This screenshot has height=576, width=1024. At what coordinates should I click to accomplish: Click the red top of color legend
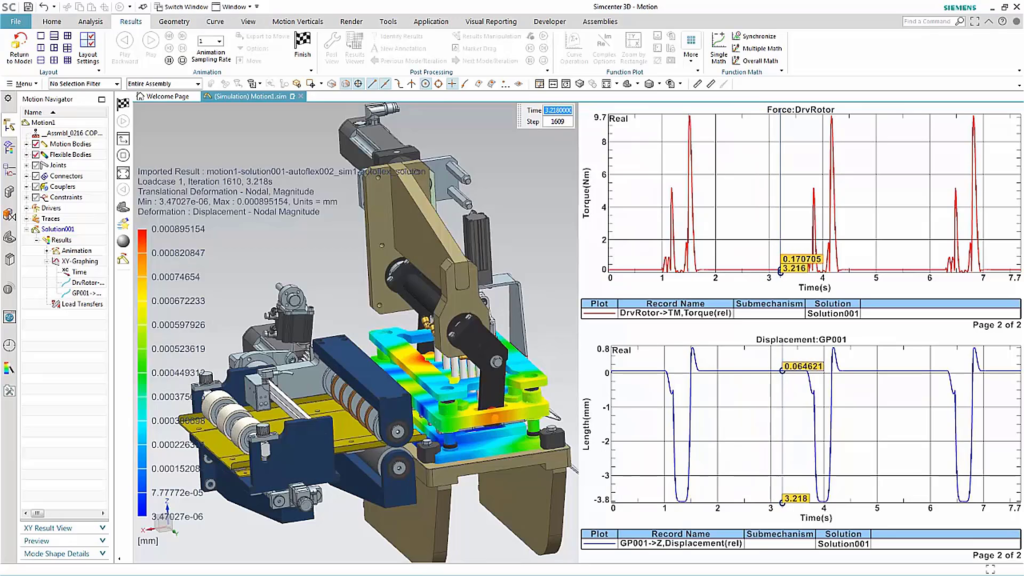point(142,233)
